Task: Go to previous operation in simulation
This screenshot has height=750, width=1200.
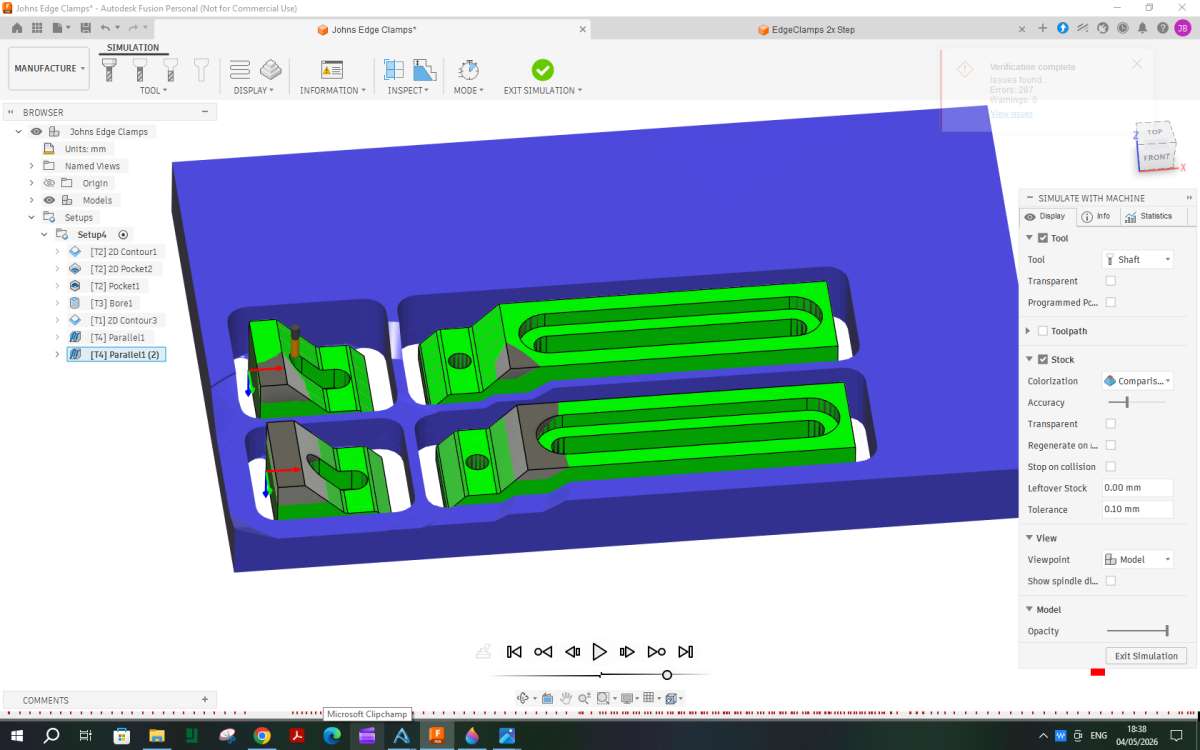Action: point(543,652)
